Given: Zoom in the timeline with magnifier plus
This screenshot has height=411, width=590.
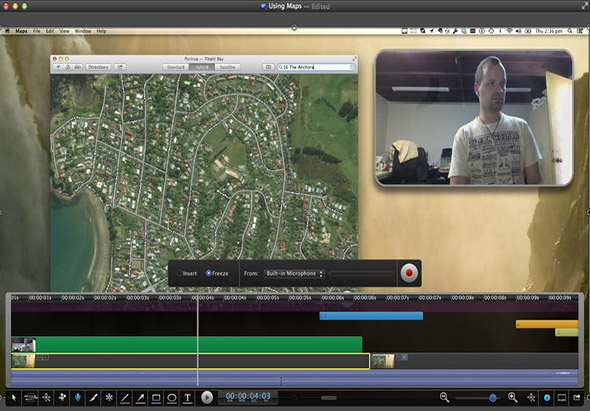Looking at the screenshot, I should click(x=512, y=397).
